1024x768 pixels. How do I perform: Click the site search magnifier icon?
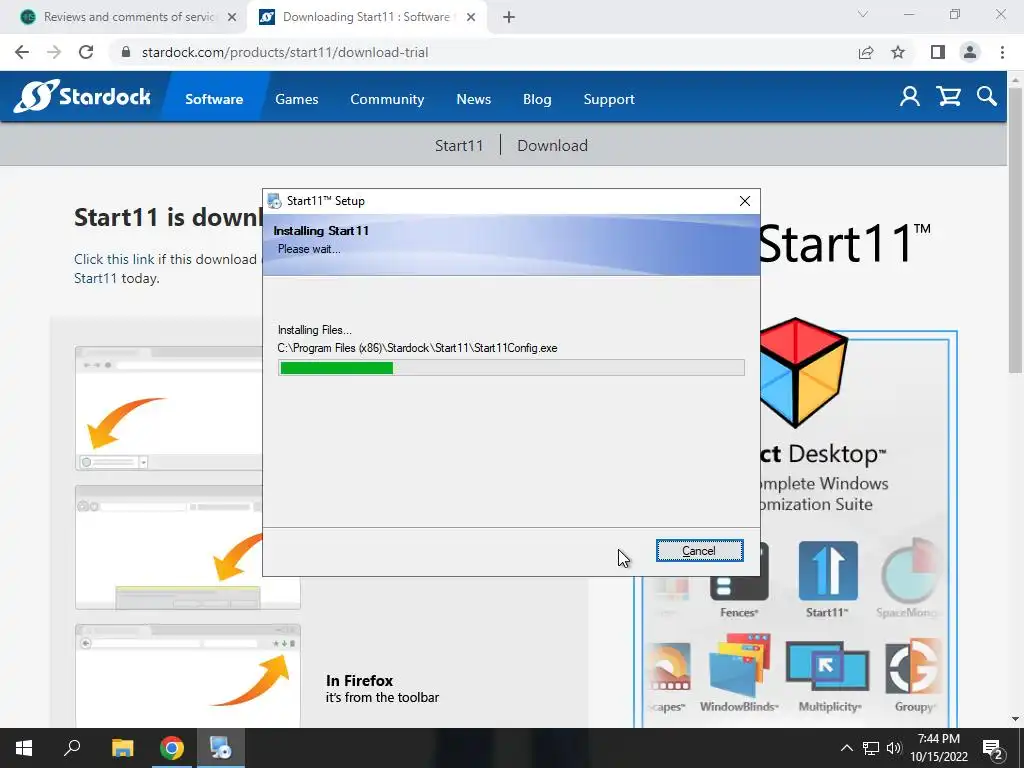click(x=987, y=97)
